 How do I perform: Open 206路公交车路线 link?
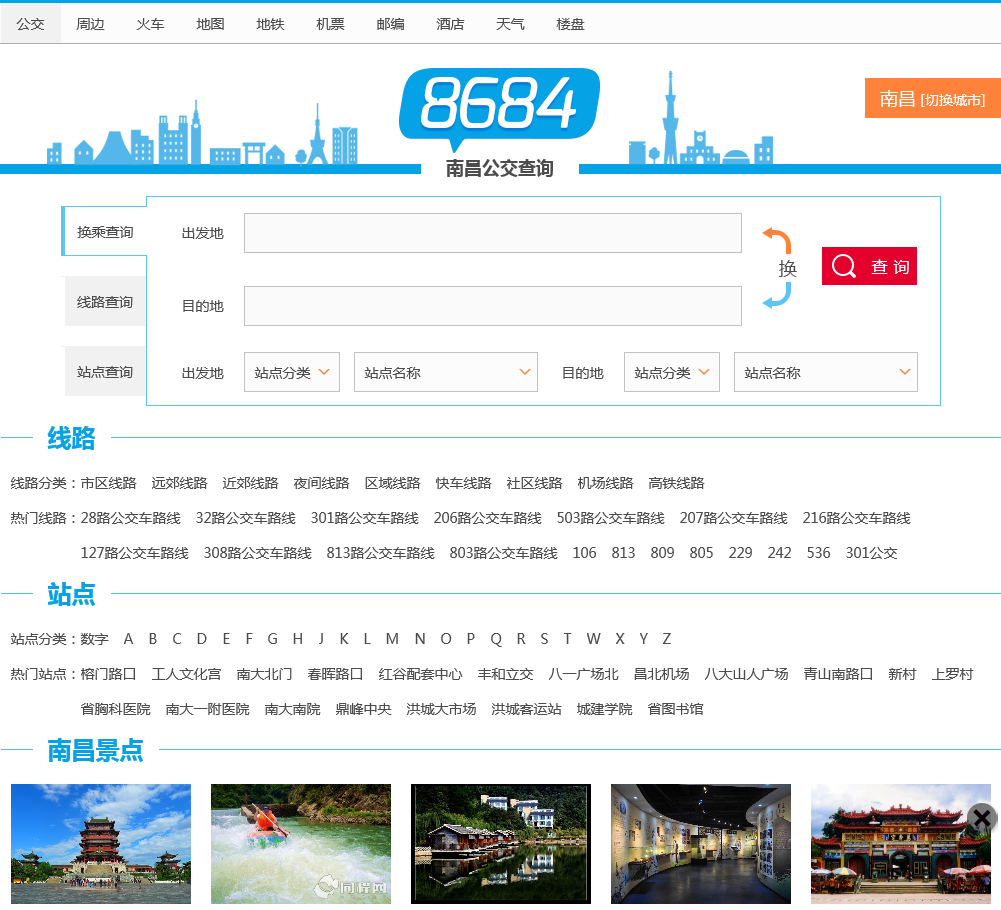click(x=488, y=518)
